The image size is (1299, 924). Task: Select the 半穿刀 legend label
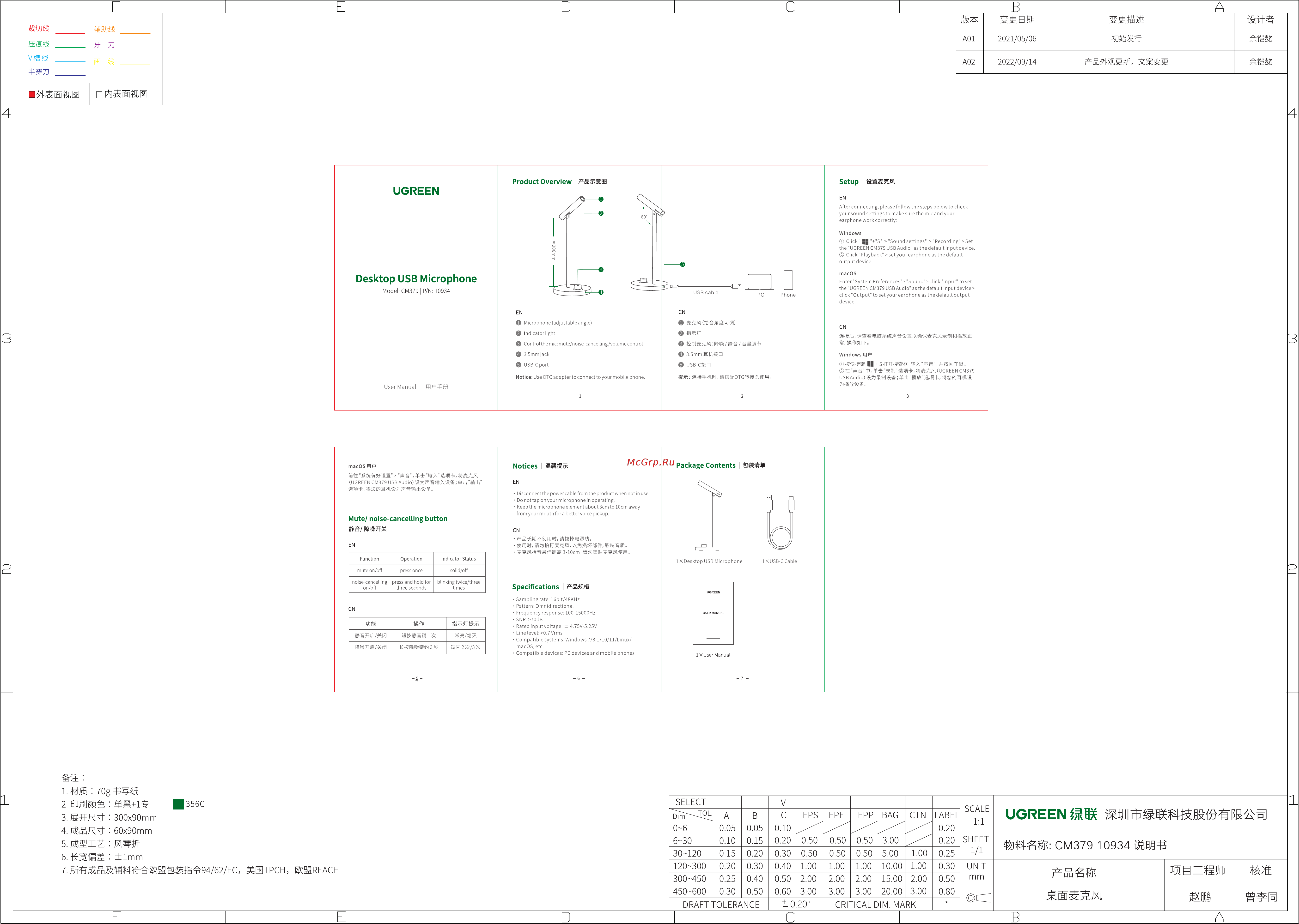39,72
